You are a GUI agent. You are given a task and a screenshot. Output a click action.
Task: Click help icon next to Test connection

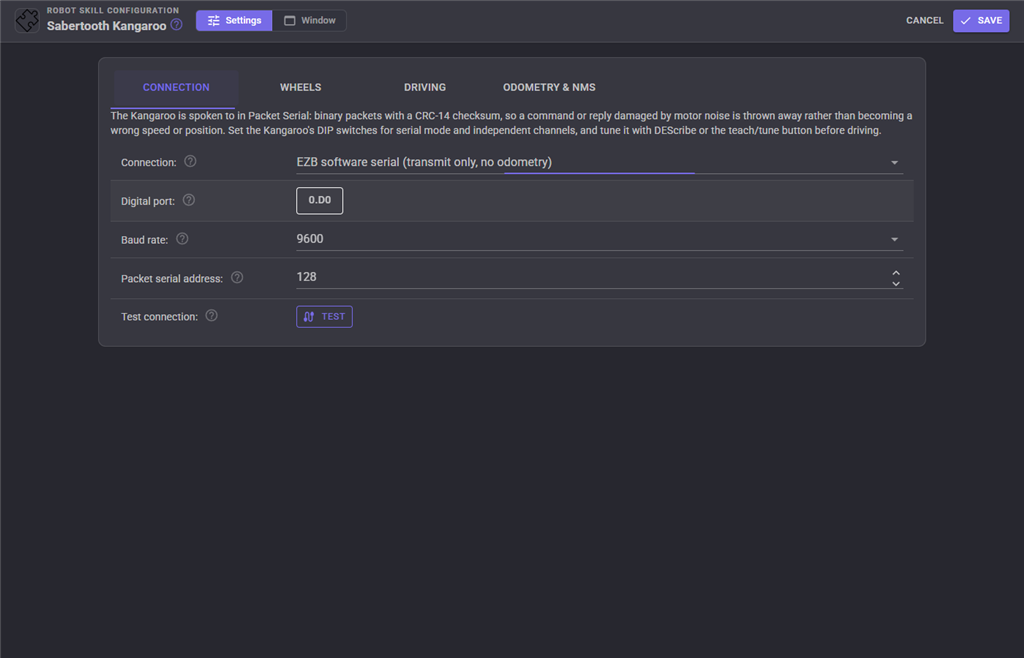(212, 316)
